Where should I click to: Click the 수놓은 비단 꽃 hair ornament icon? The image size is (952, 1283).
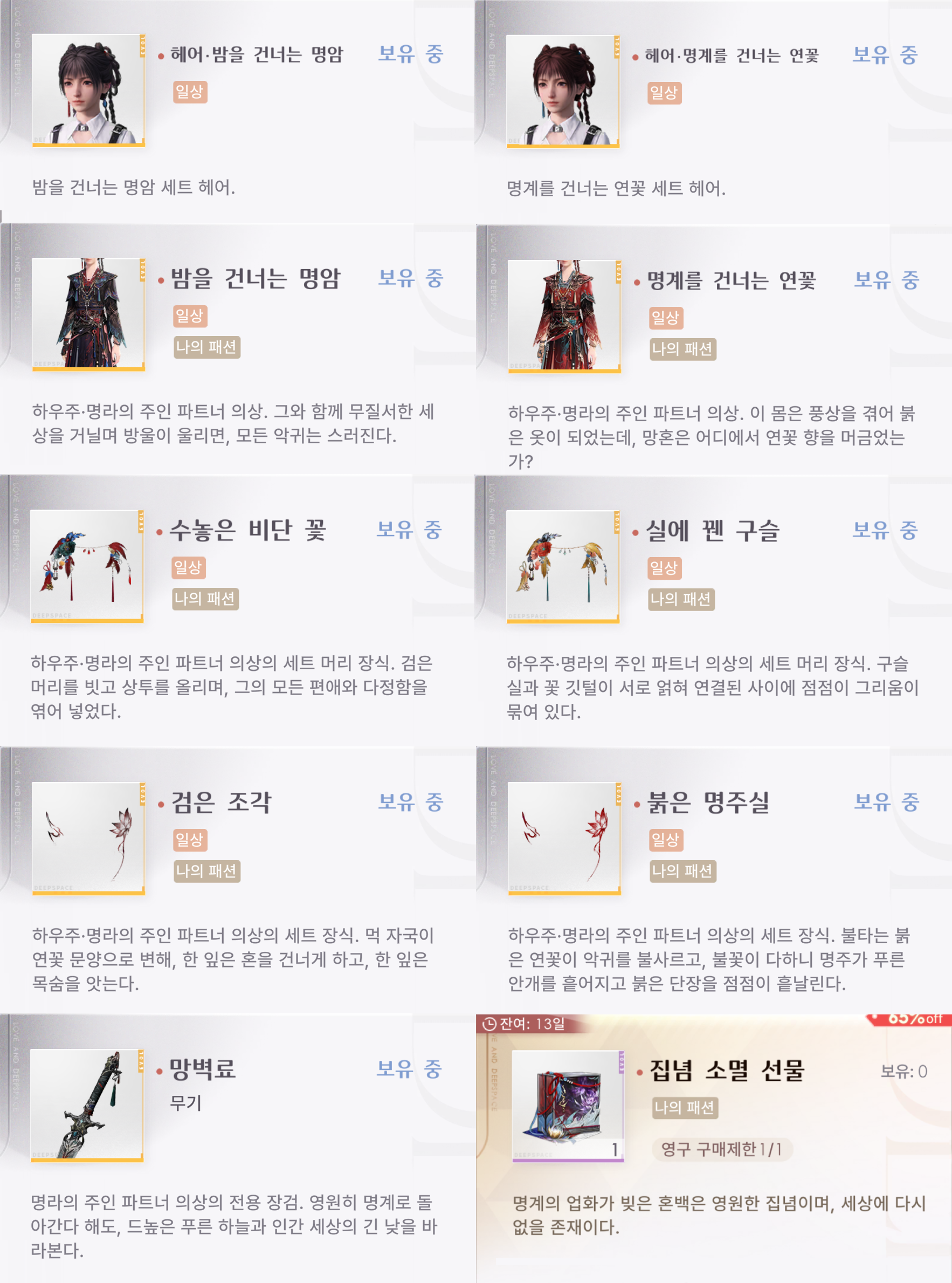[87, 566]
